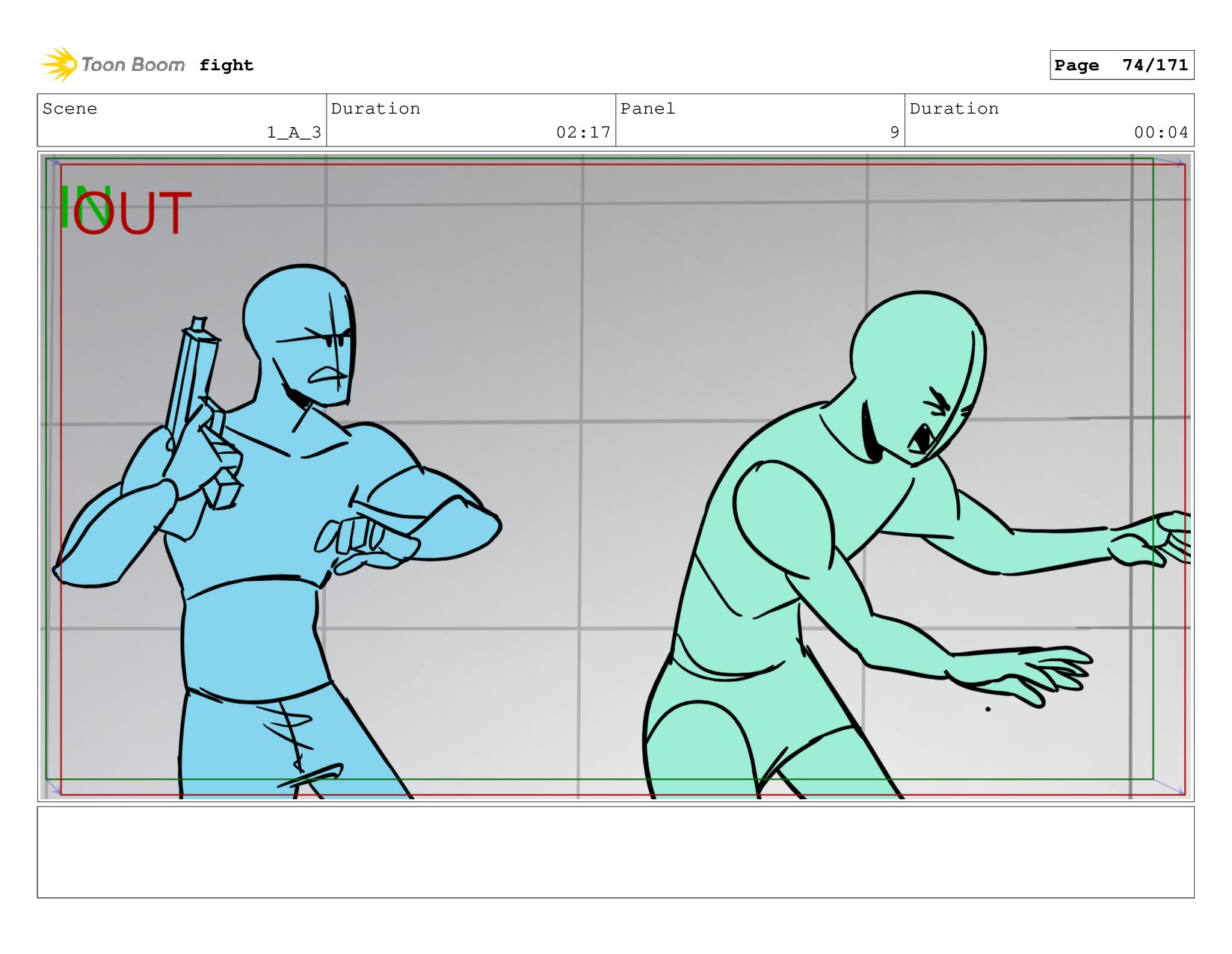The image size is (1232, 954).
Task: Click scene duration value '02:17'
Action: coord(583,132)
